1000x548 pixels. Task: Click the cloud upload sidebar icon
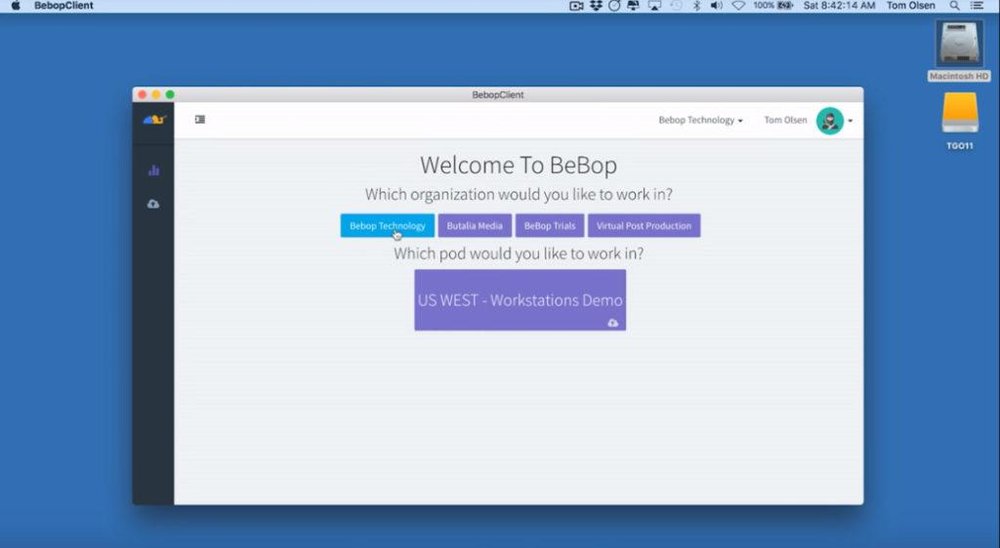[153, 204]
